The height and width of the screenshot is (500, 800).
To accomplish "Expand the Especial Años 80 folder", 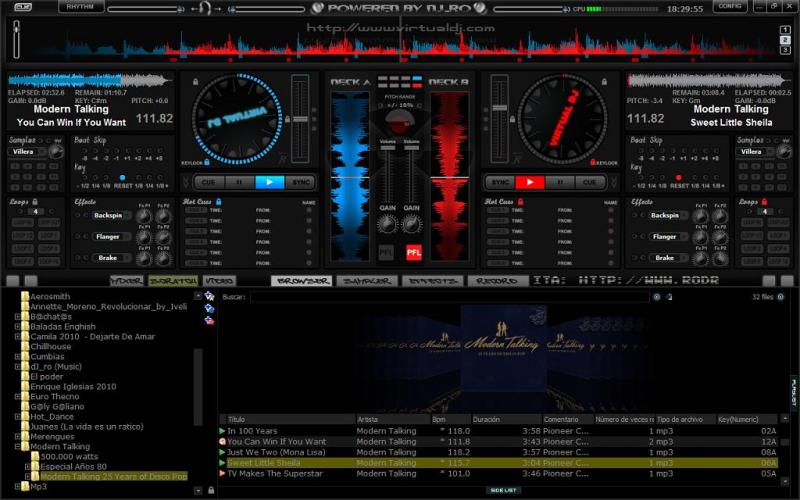I will (28, 466).
